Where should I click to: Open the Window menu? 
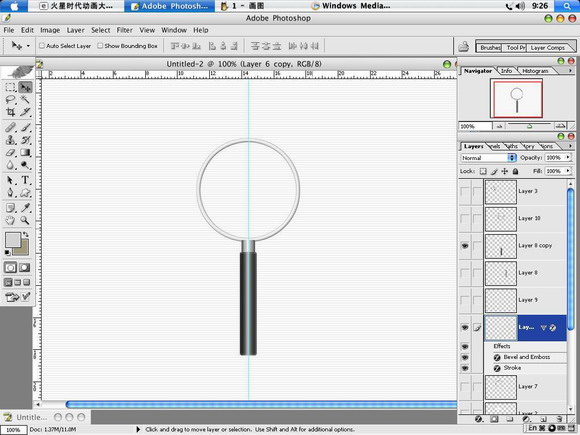(174, 30)
